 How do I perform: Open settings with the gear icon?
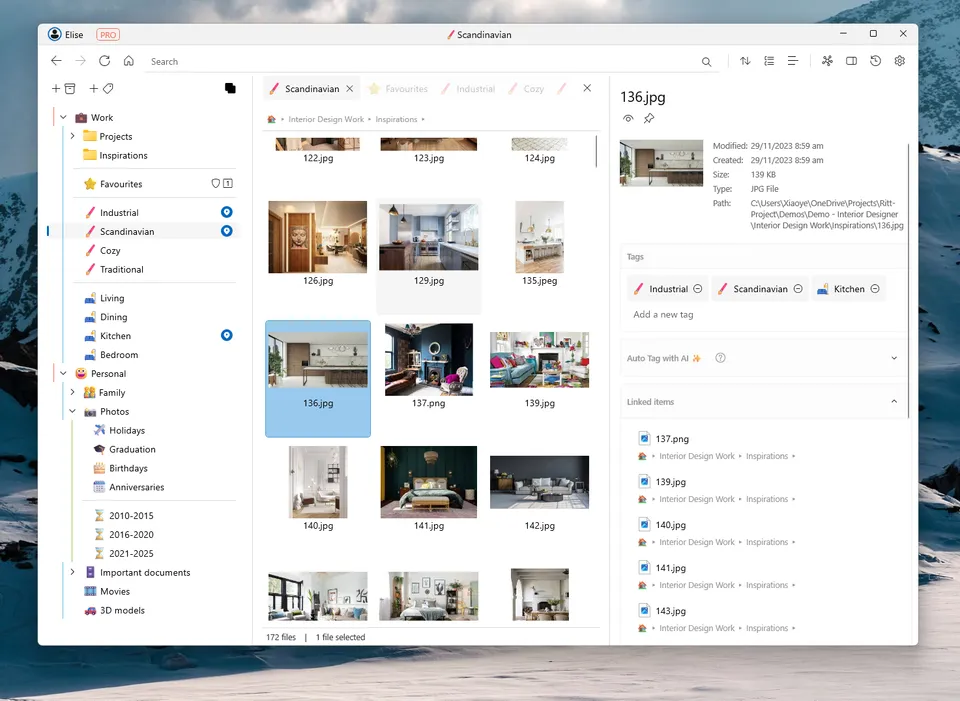899,61
